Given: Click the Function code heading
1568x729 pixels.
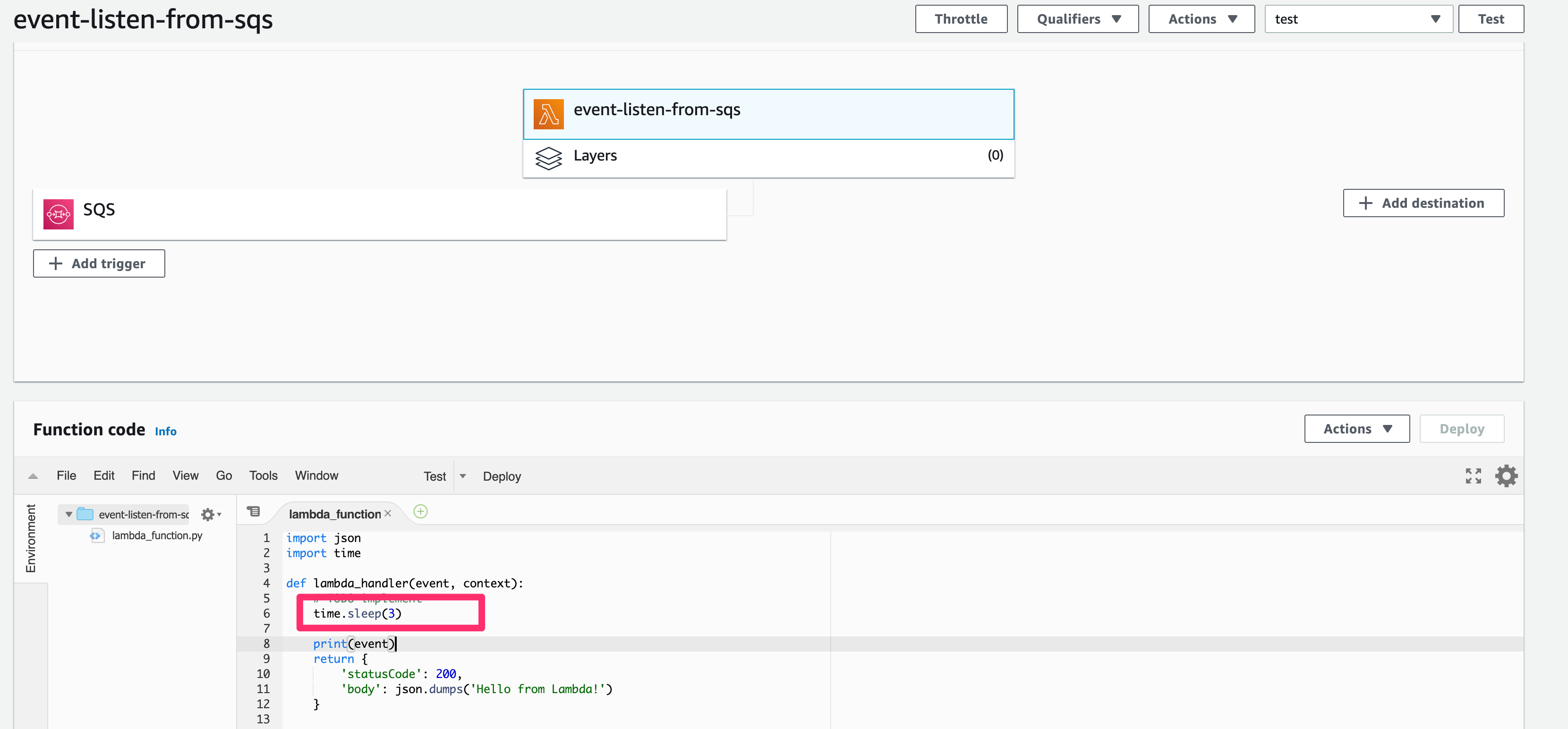Looking at the screenshot, I should tap(89, 430).
